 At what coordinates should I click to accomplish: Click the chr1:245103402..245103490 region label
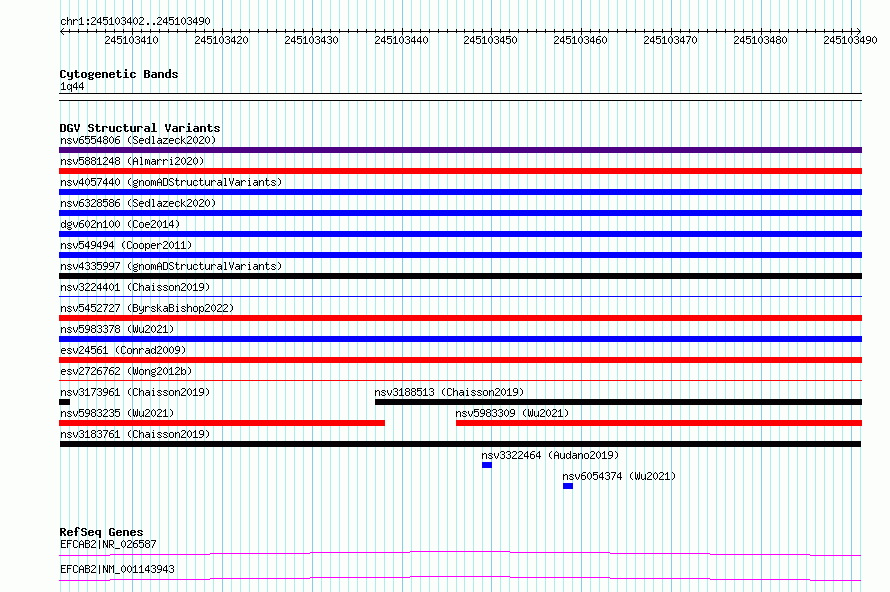[135, 21]
